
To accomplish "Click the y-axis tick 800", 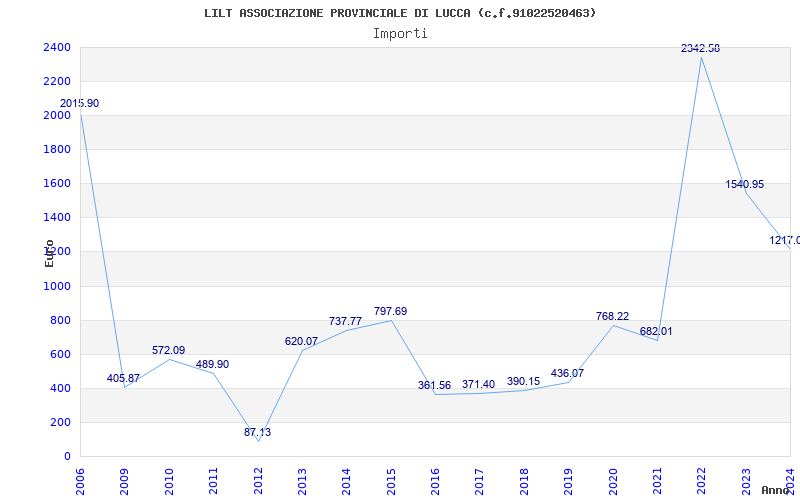I will point(60,320).
